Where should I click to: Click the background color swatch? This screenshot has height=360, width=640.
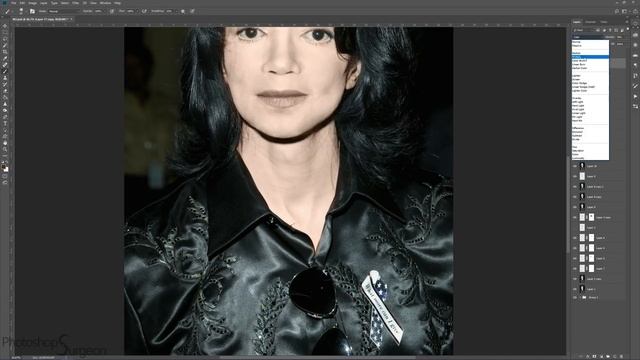pos(6,169)
